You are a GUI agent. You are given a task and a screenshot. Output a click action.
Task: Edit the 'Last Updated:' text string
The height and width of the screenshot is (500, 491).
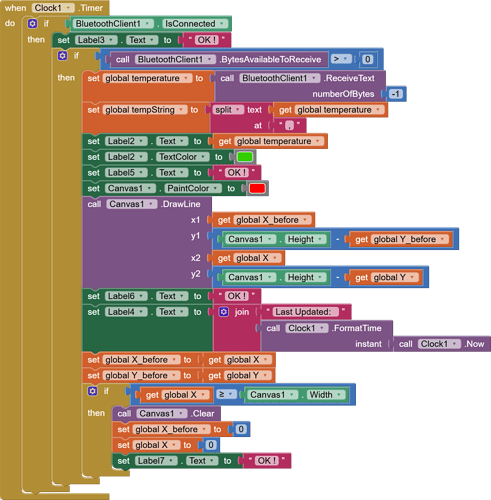coord(305,312)
